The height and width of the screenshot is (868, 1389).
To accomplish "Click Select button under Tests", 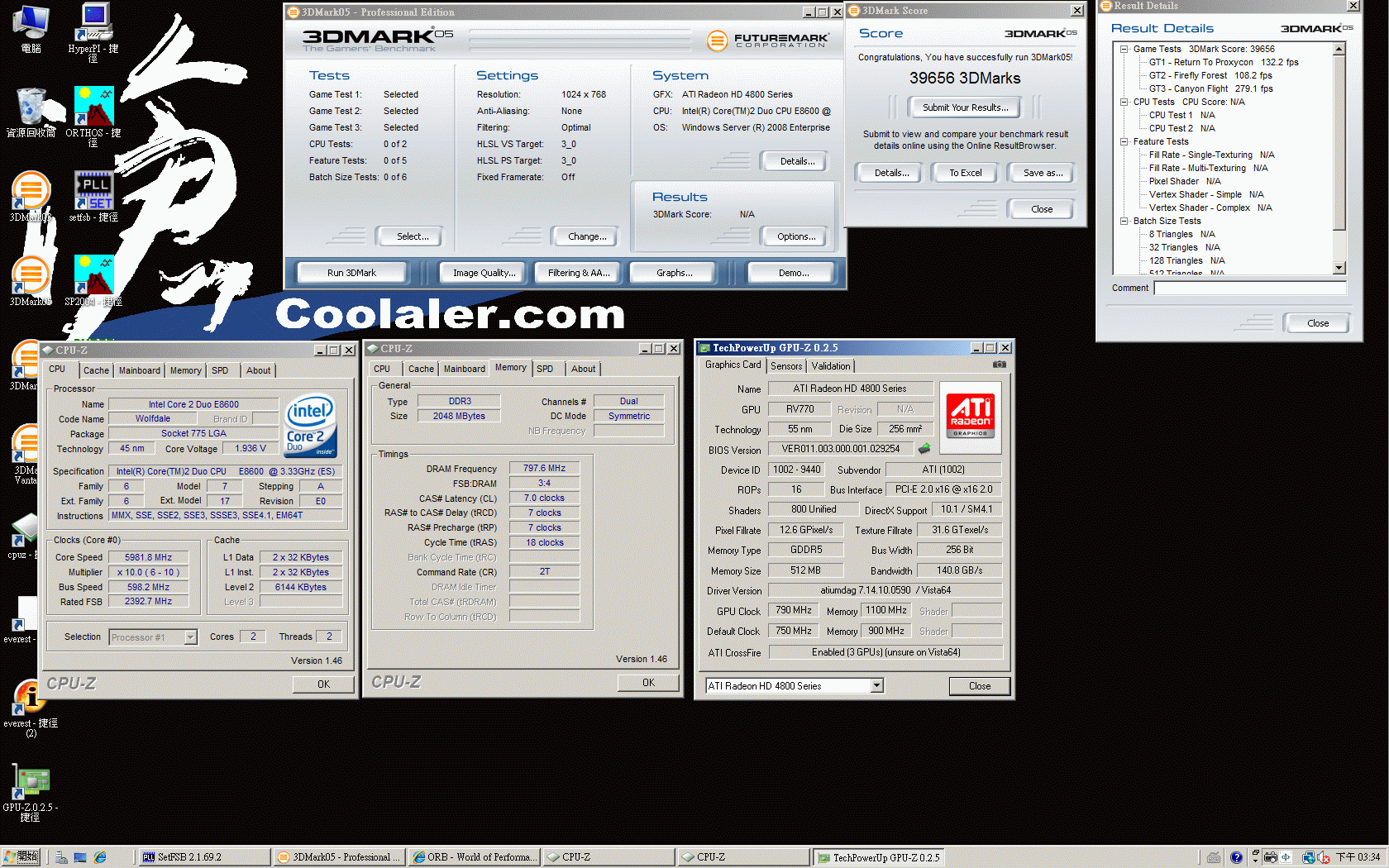I will pyautogui.click(x=412, y=236).
